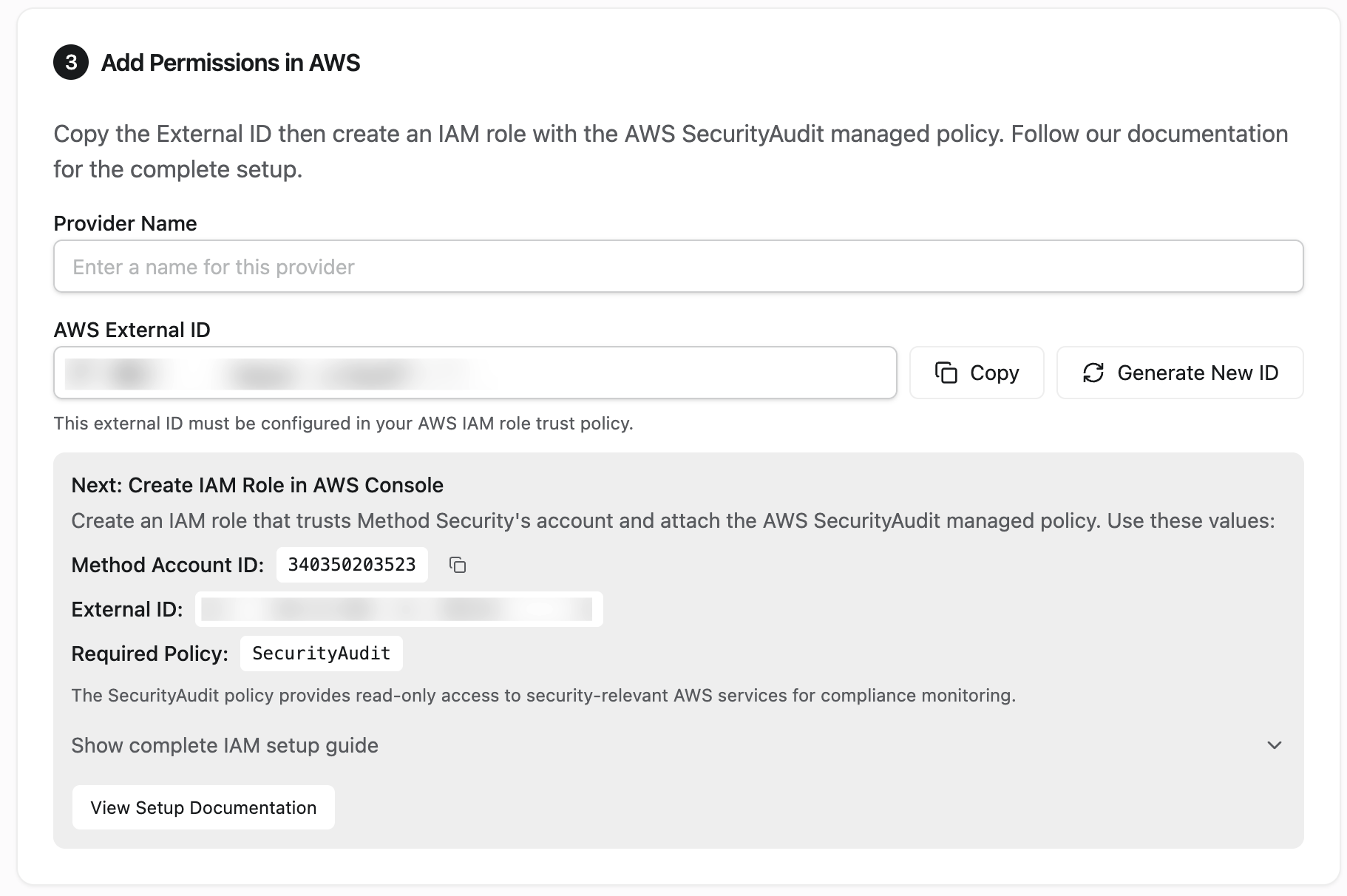
Task: Click the blurred External ID value chip
Action: pos(398,609)
